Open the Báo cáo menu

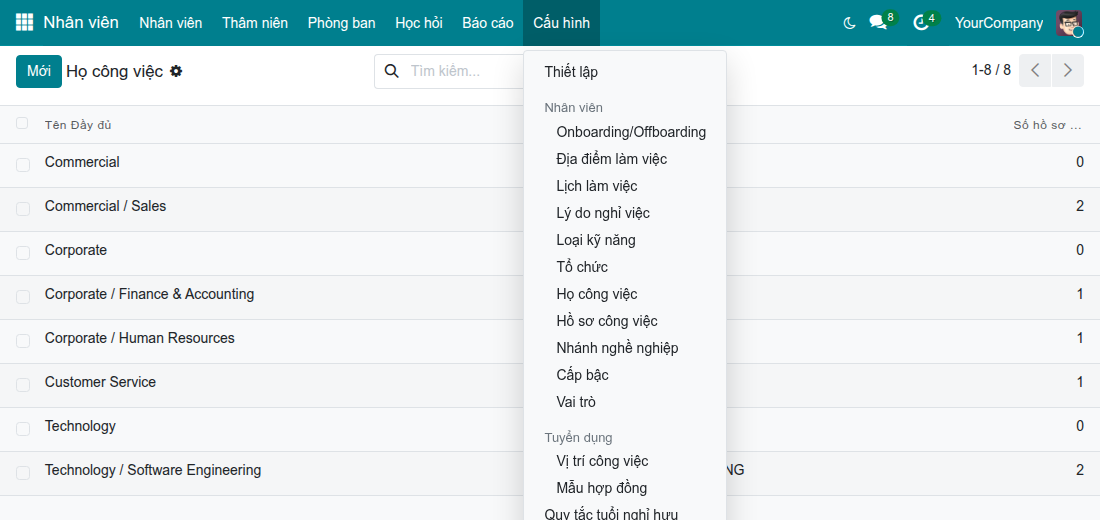click(x=488, y=23)
